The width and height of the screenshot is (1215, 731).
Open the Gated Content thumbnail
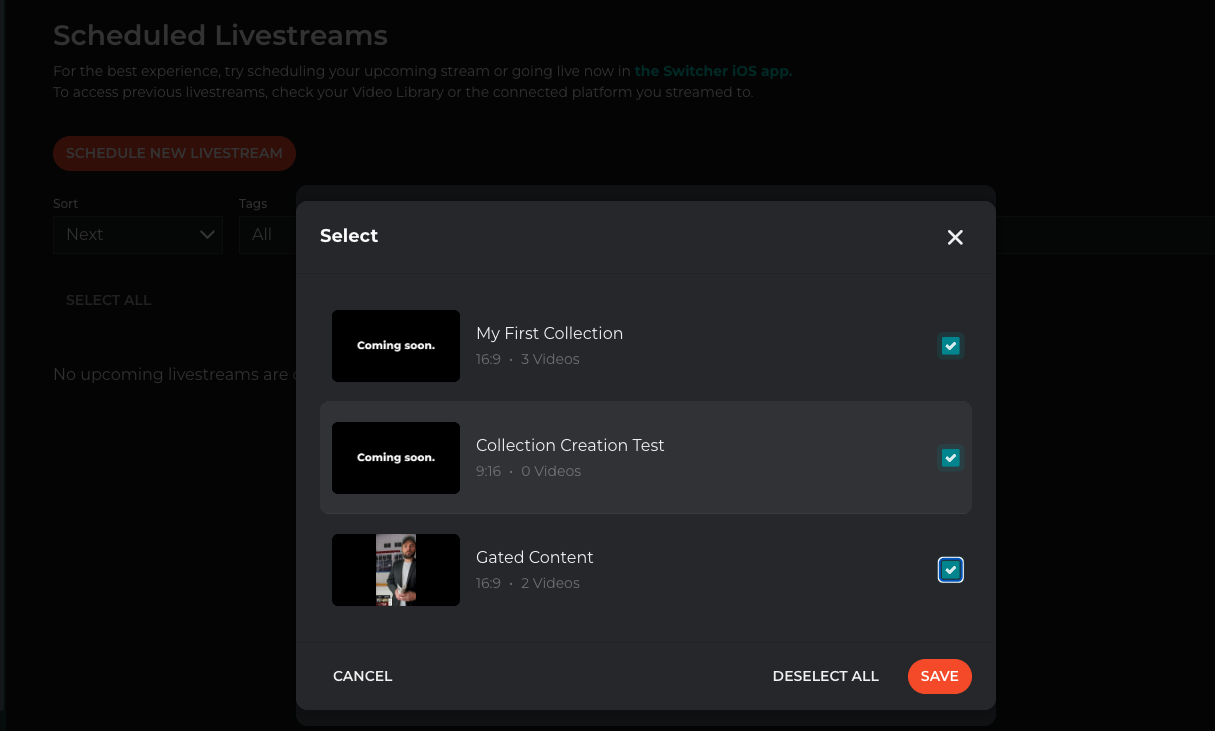(x=396, y=570)
